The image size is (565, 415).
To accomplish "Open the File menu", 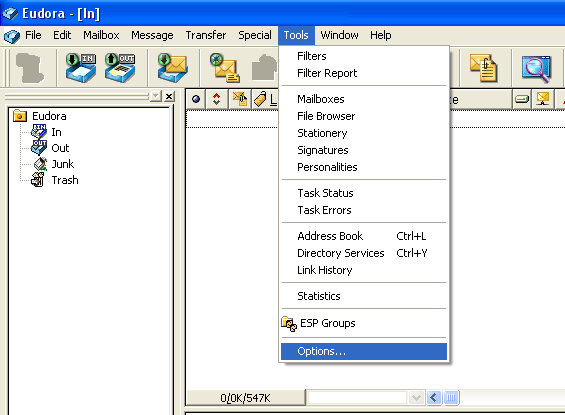I will [33, 35].
